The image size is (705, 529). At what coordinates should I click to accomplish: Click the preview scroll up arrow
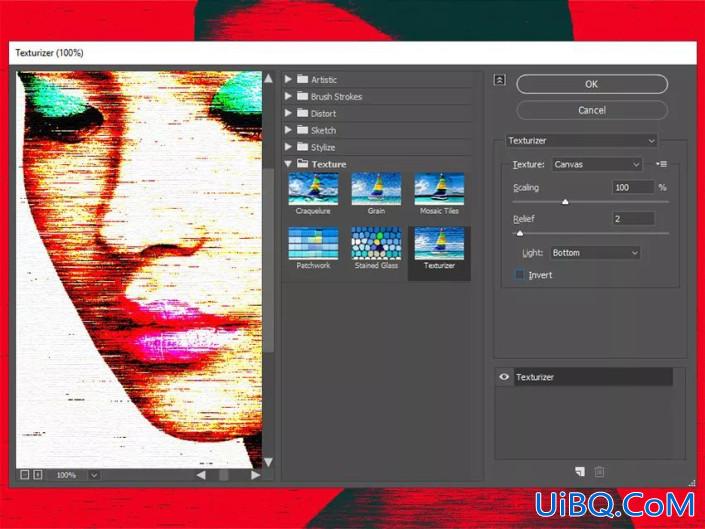[x=268, y=79]
